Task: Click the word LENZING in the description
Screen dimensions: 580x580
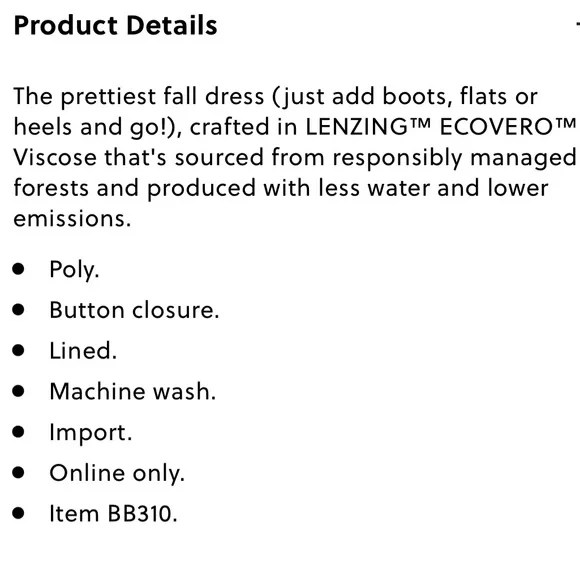Action: pyautogui.click(x=357, y=127)
